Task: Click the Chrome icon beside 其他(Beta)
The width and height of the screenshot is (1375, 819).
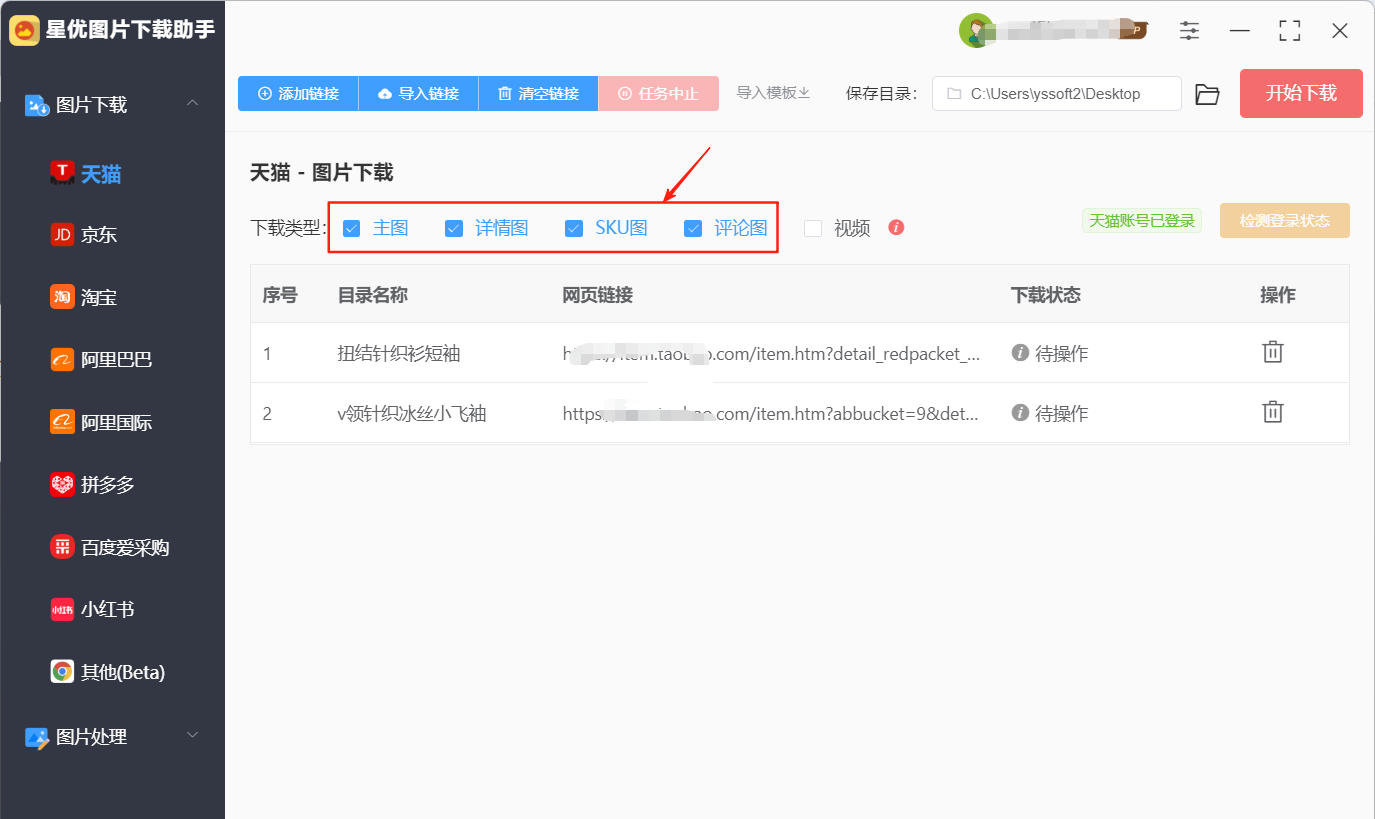Action: pos(62,672)
